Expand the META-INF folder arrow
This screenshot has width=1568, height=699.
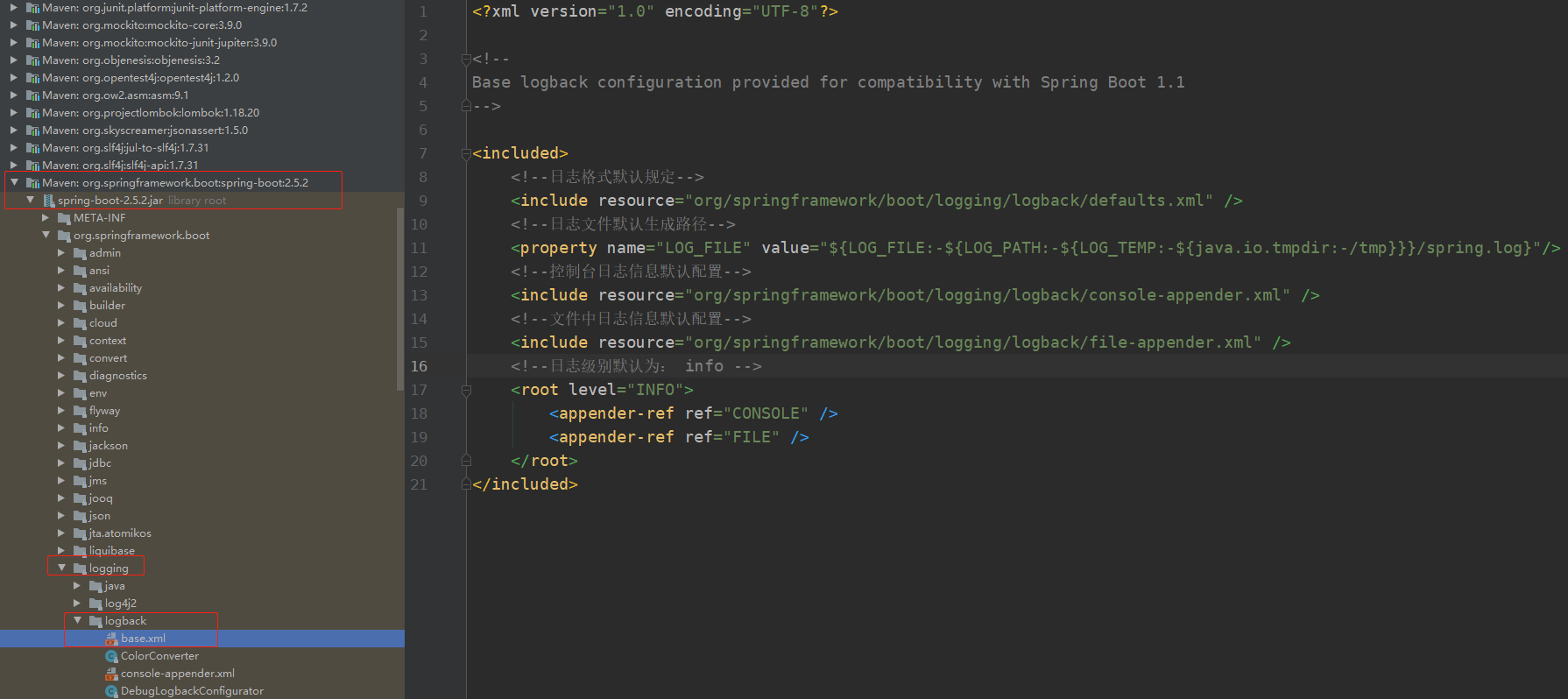point(46,217)
